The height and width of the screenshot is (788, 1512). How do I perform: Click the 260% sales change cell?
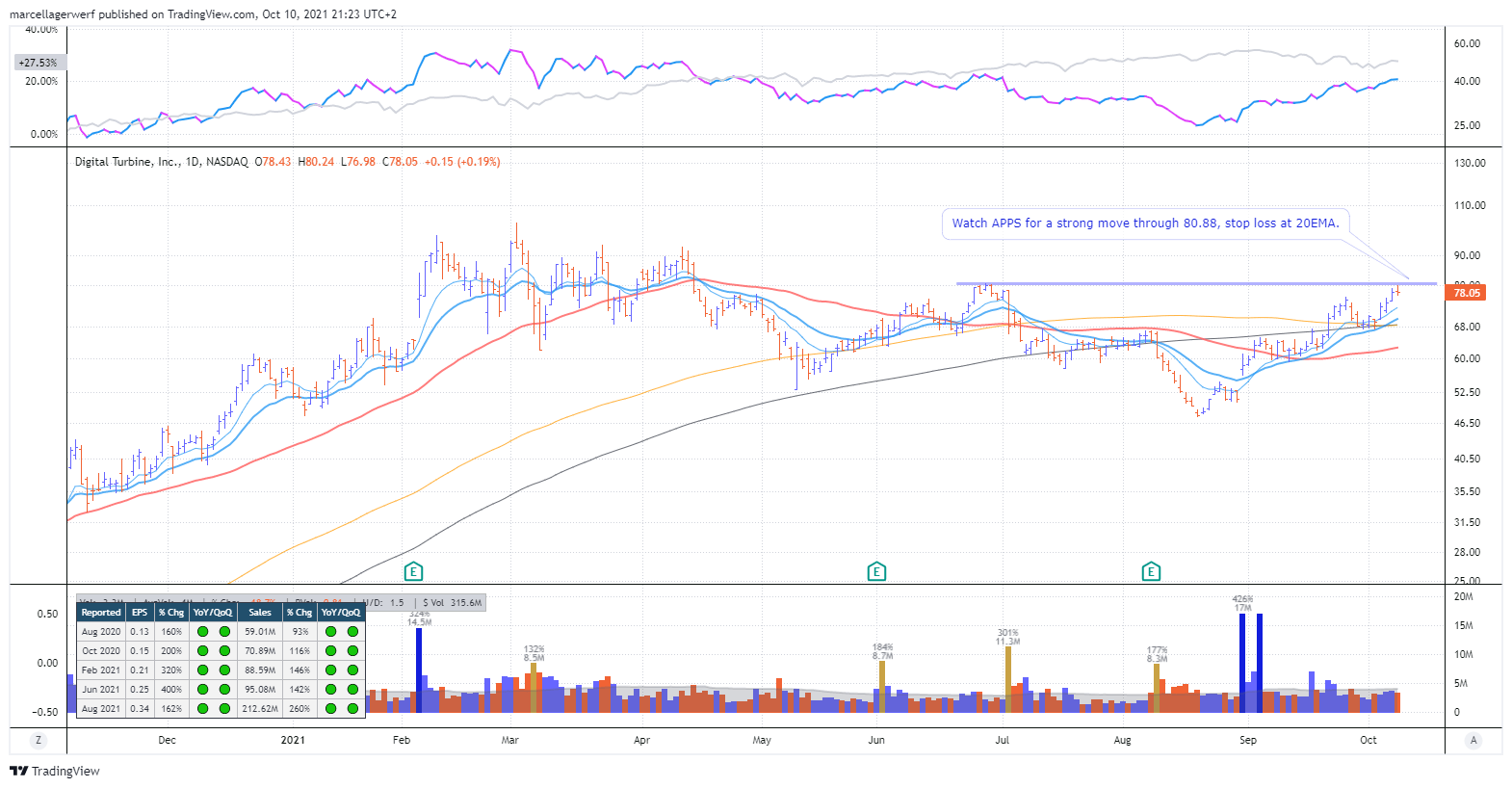[x=300, y=709]
